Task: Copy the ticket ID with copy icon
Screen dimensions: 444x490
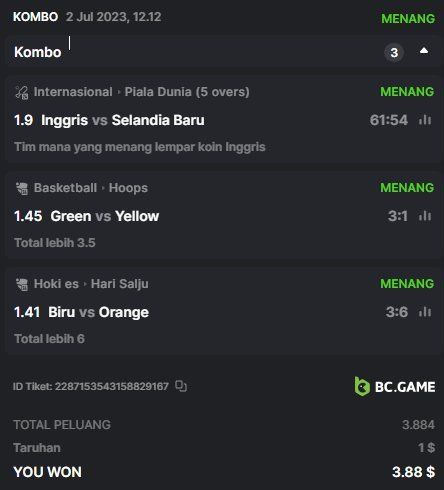Action: [181, 386]
